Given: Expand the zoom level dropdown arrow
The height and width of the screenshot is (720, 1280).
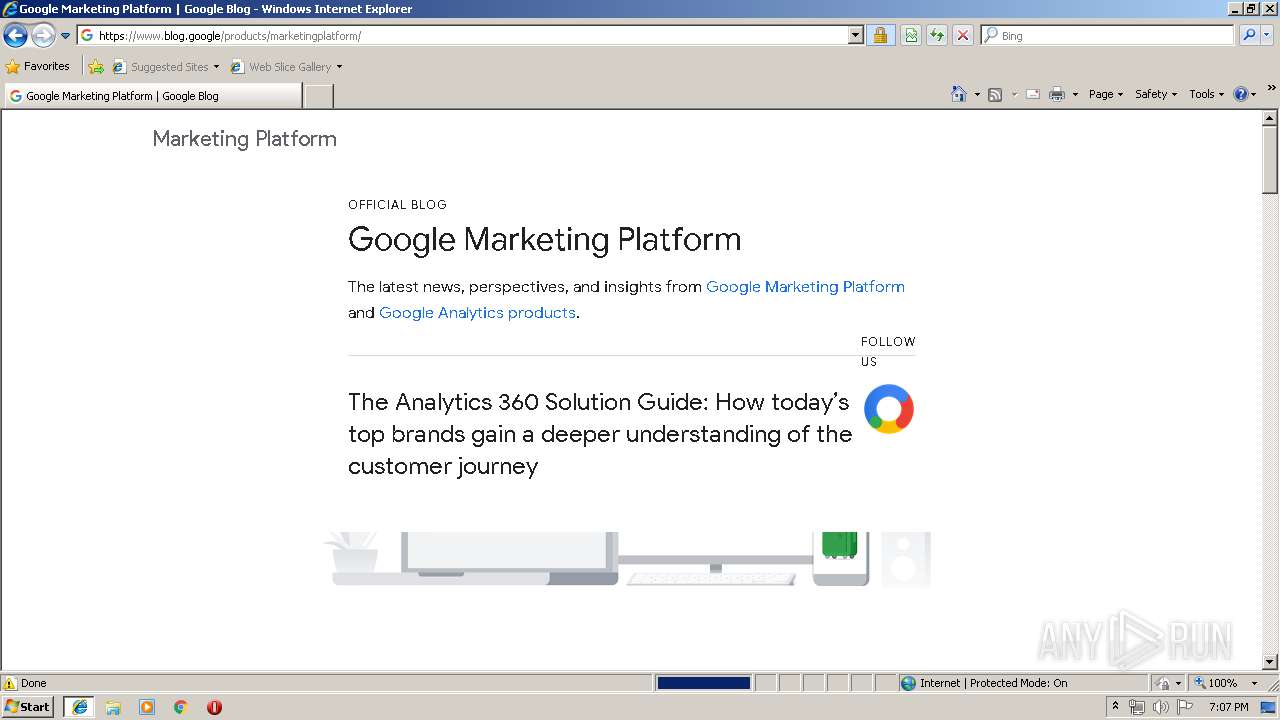Looking at the screenshot, I should tap(1254, 683).
